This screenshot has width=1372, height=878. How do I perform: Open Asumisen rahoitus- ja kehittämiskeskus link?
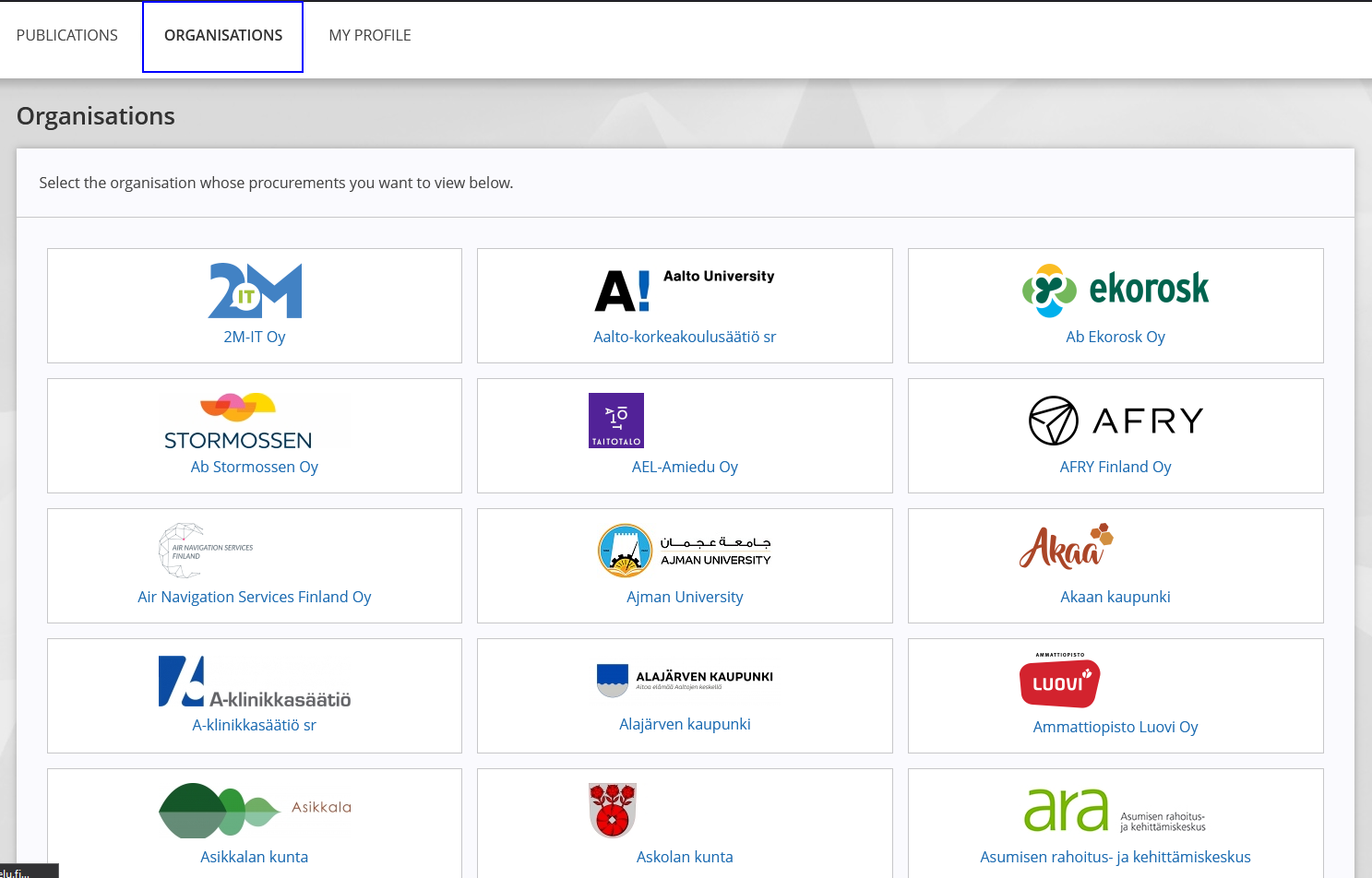1115,857
